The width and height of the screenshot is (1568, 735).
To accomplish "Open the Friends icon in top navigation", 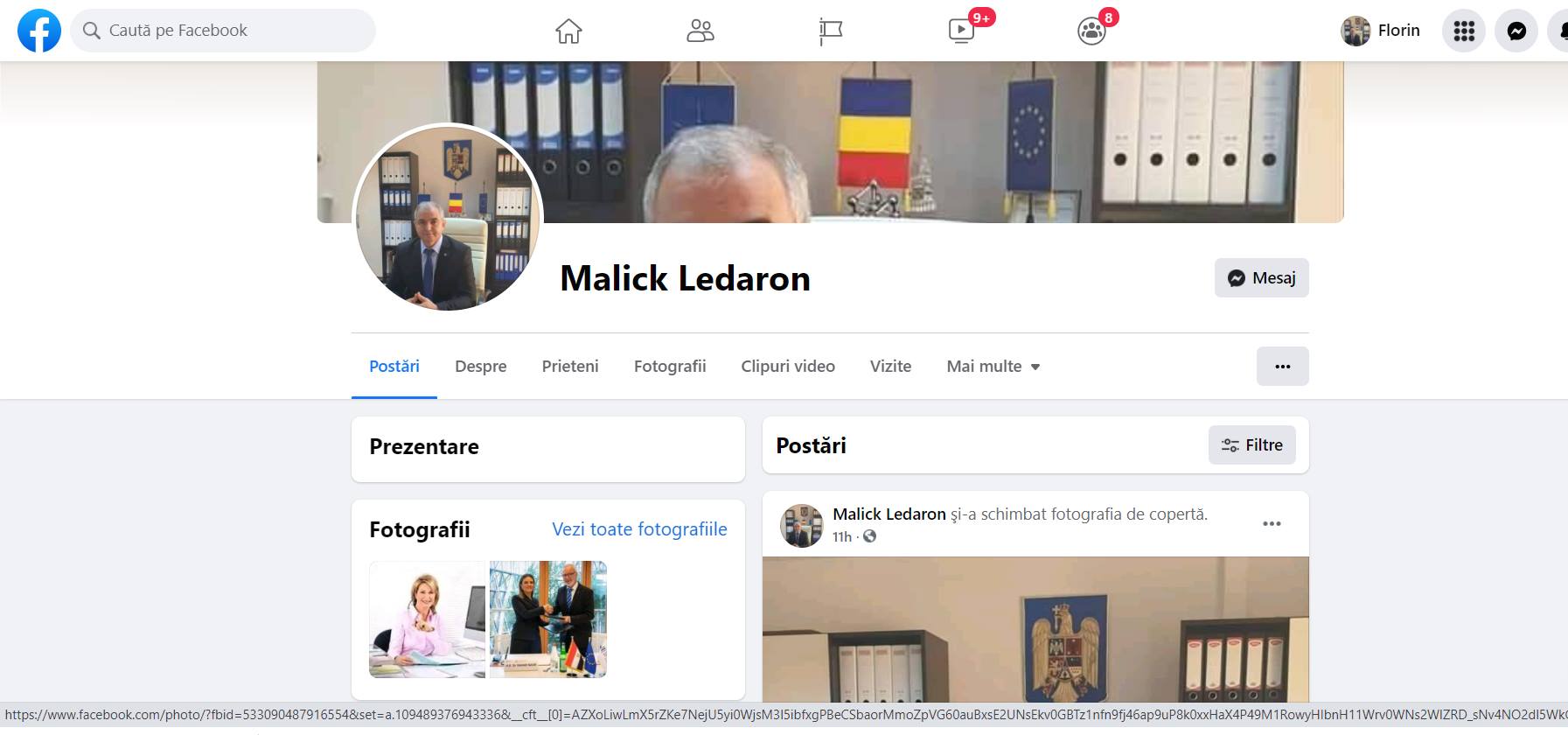I will (700, 31).
